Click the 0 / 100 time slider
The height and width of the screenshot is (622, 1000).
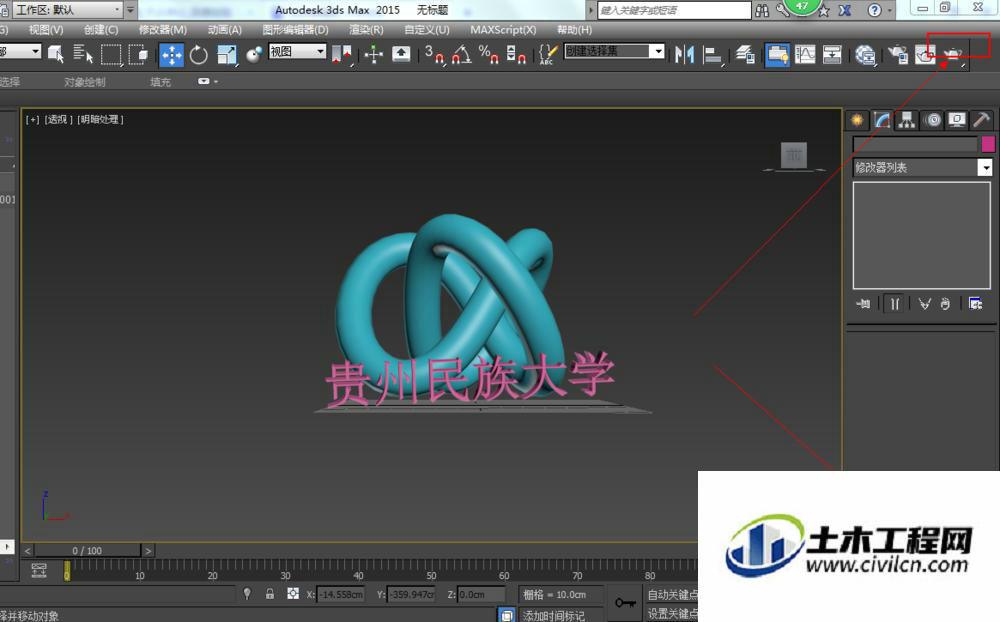click(x=87, y=551)
